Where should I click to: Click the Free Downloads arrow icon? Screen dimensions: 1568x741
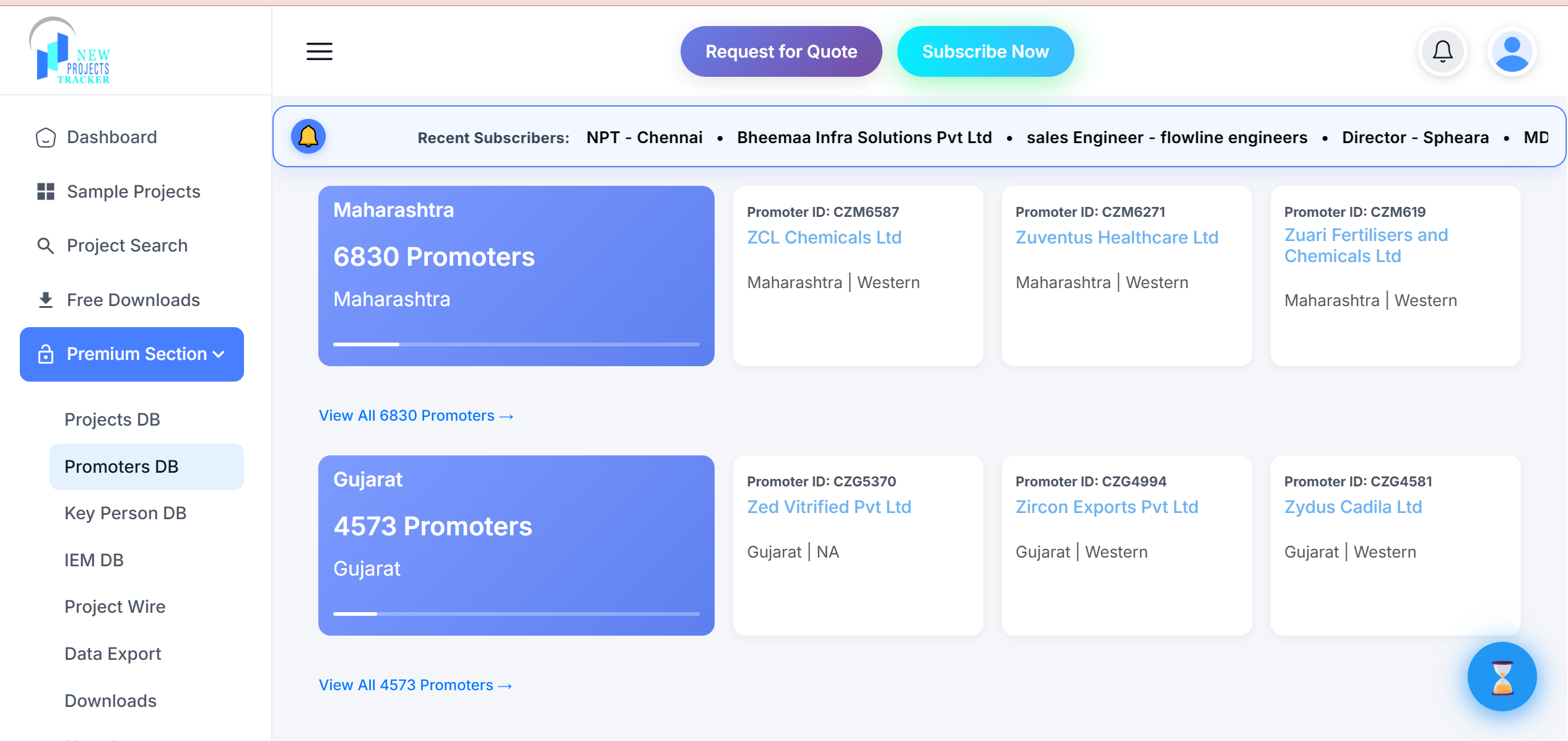45,300
